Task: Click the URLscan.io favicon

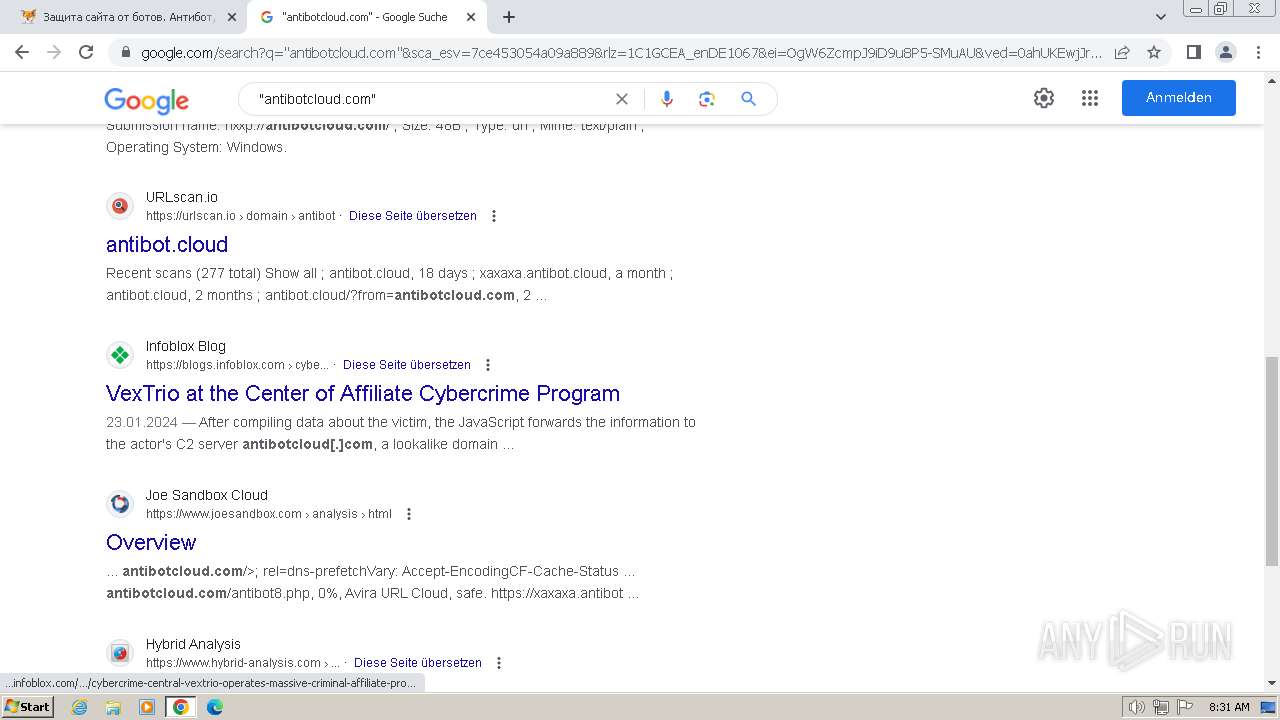Action: point(120,206)
